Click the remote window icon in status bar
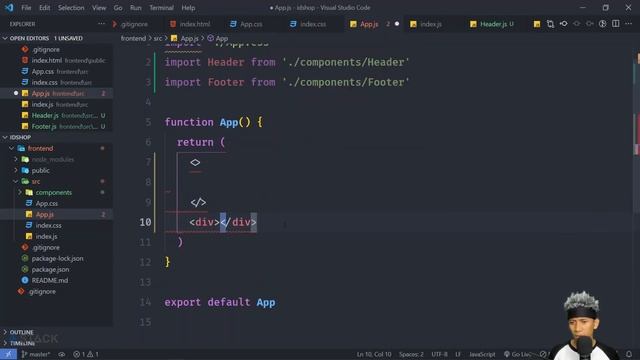Viewport: 640px width, 360px height. click(8, 354)
